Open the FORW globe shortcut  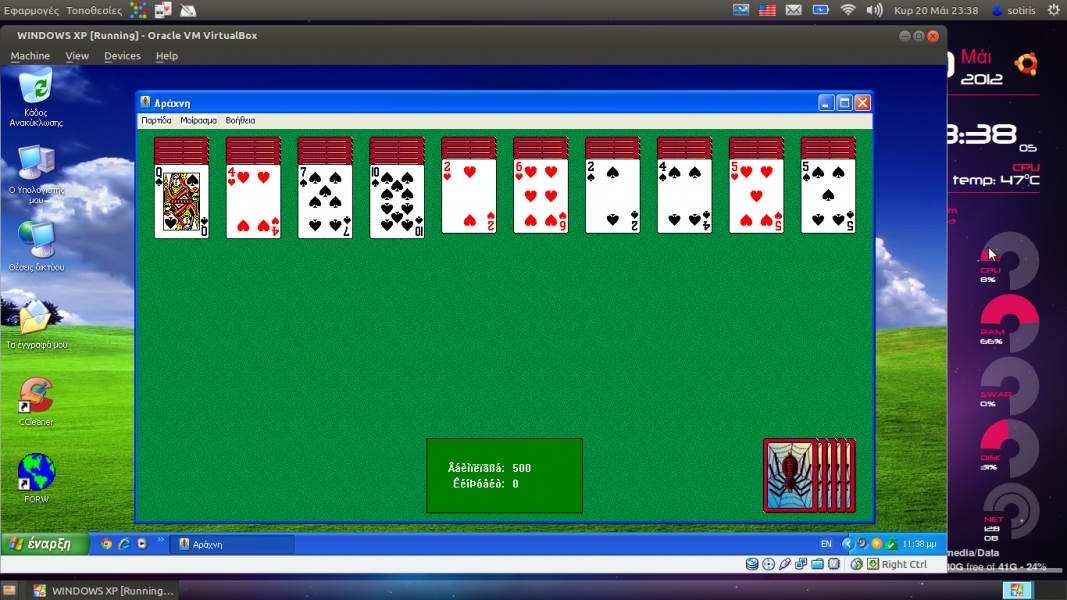click(x=36, y=478)
